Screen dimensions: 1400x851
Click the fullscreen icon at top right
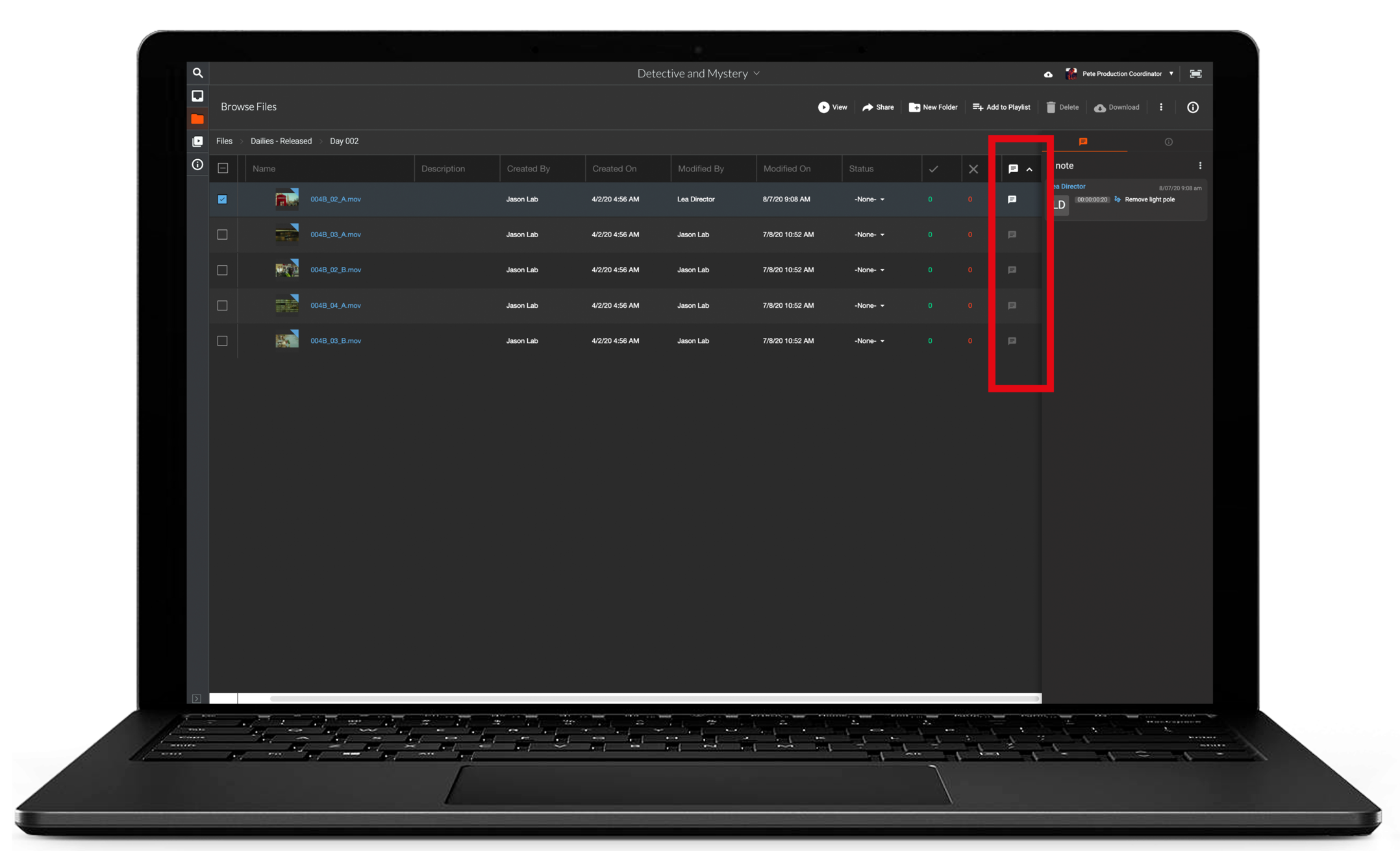[x=1195, y=74]
